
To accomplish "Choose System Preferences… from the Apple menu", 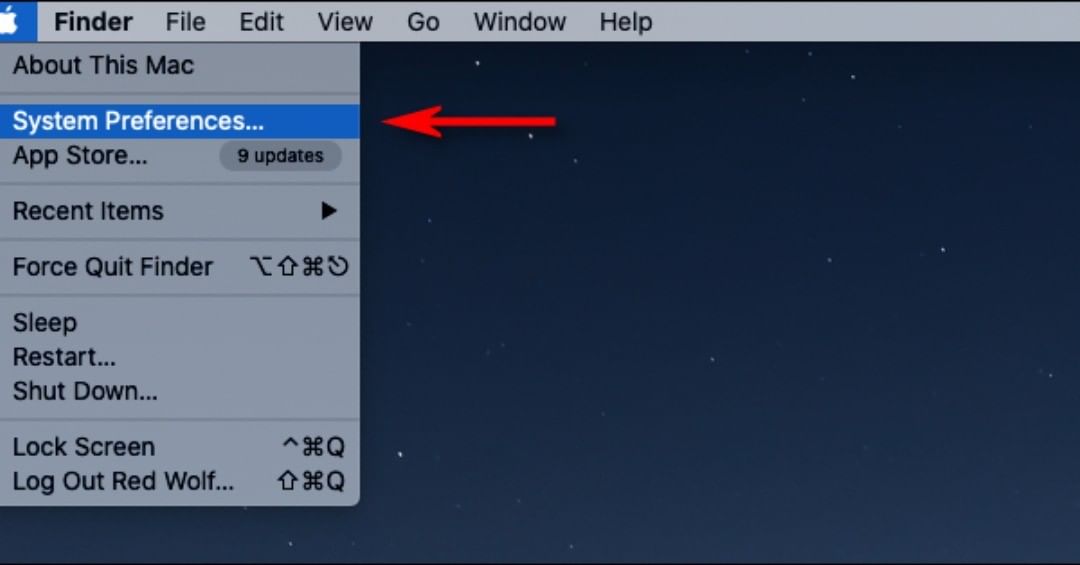I will (179, 121).
